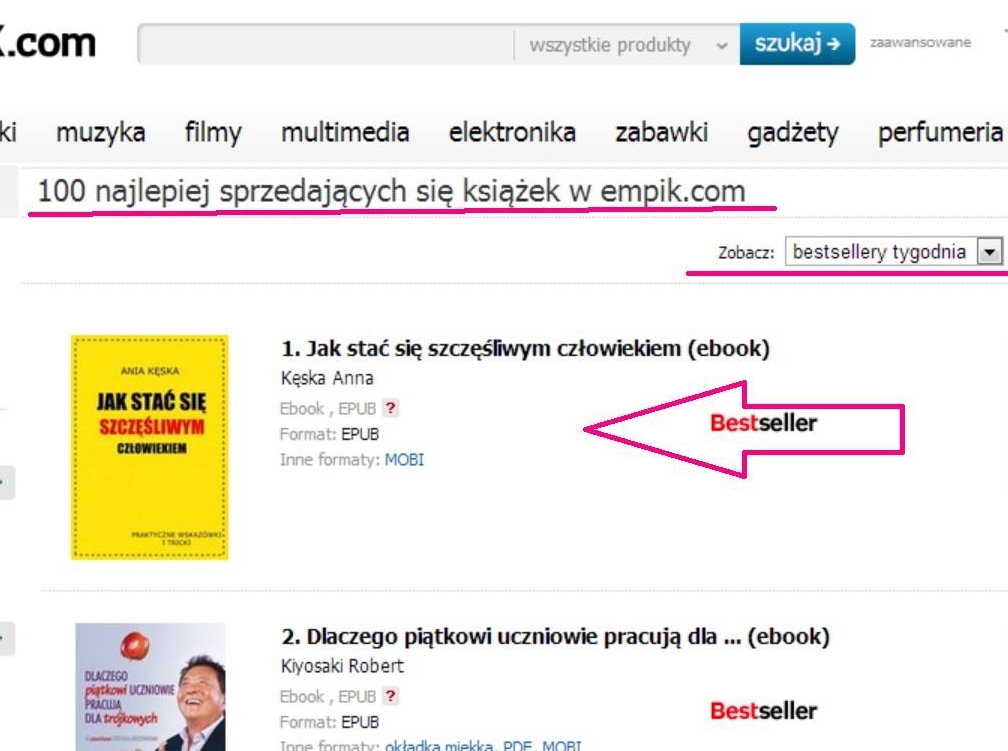
Task: Click the arrow icon on the szukaj button
Action: coord(834,44)
